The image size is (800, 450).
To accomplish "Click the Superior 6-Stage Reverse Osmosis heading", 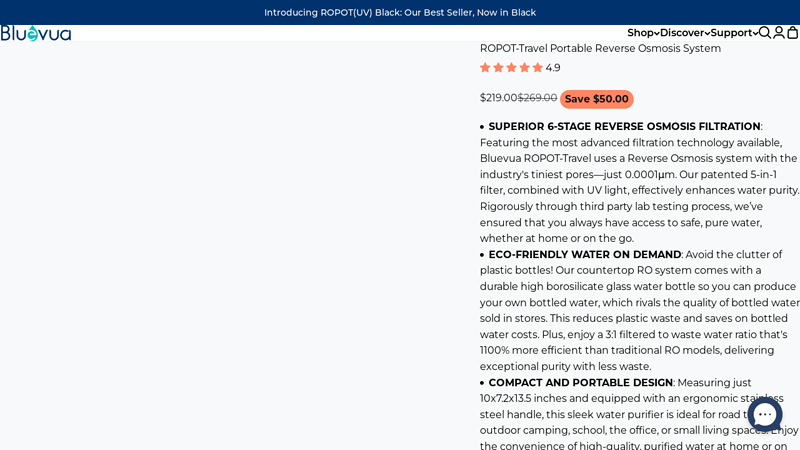I will 624,127.
